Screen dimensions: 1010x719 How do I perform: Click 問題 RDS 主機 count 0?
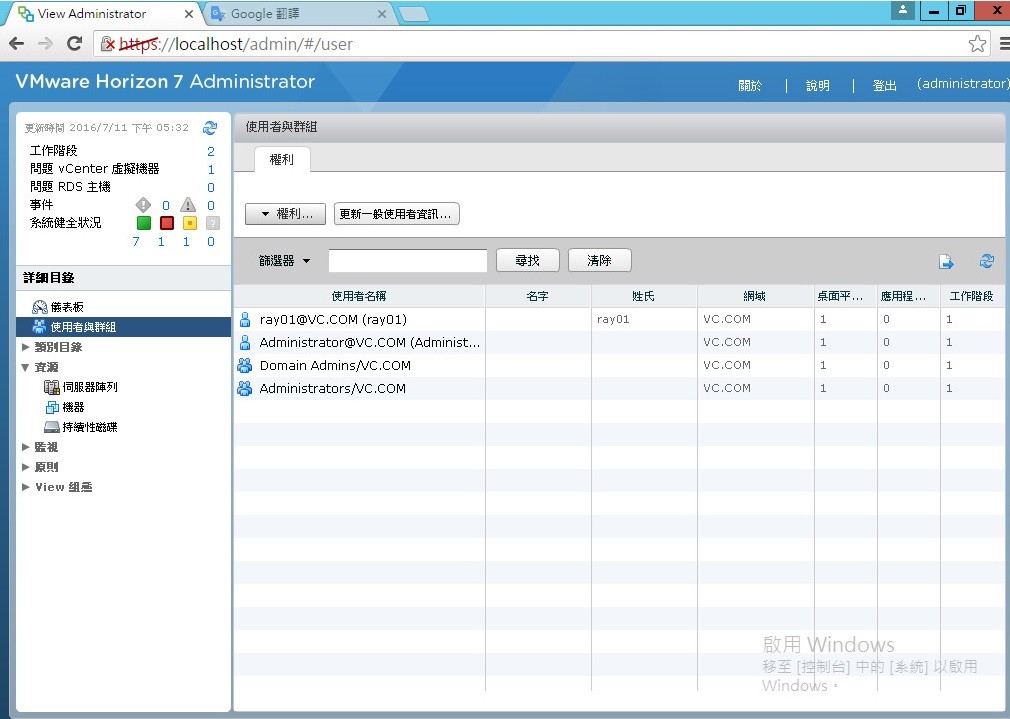coord(211,187)
